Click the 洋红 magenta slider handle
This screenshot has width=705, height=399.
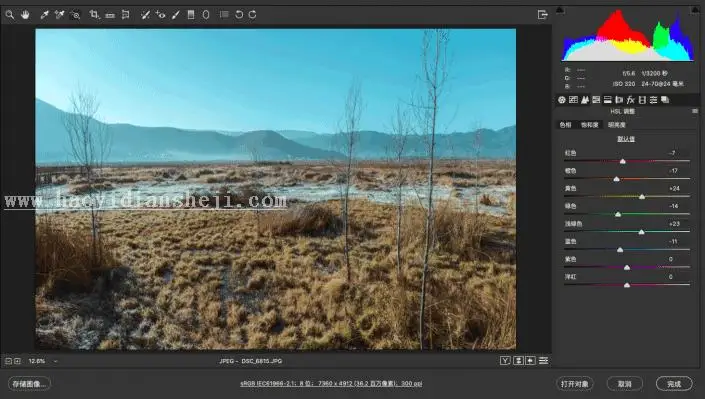pyautogui.click(x=627, y=285)
